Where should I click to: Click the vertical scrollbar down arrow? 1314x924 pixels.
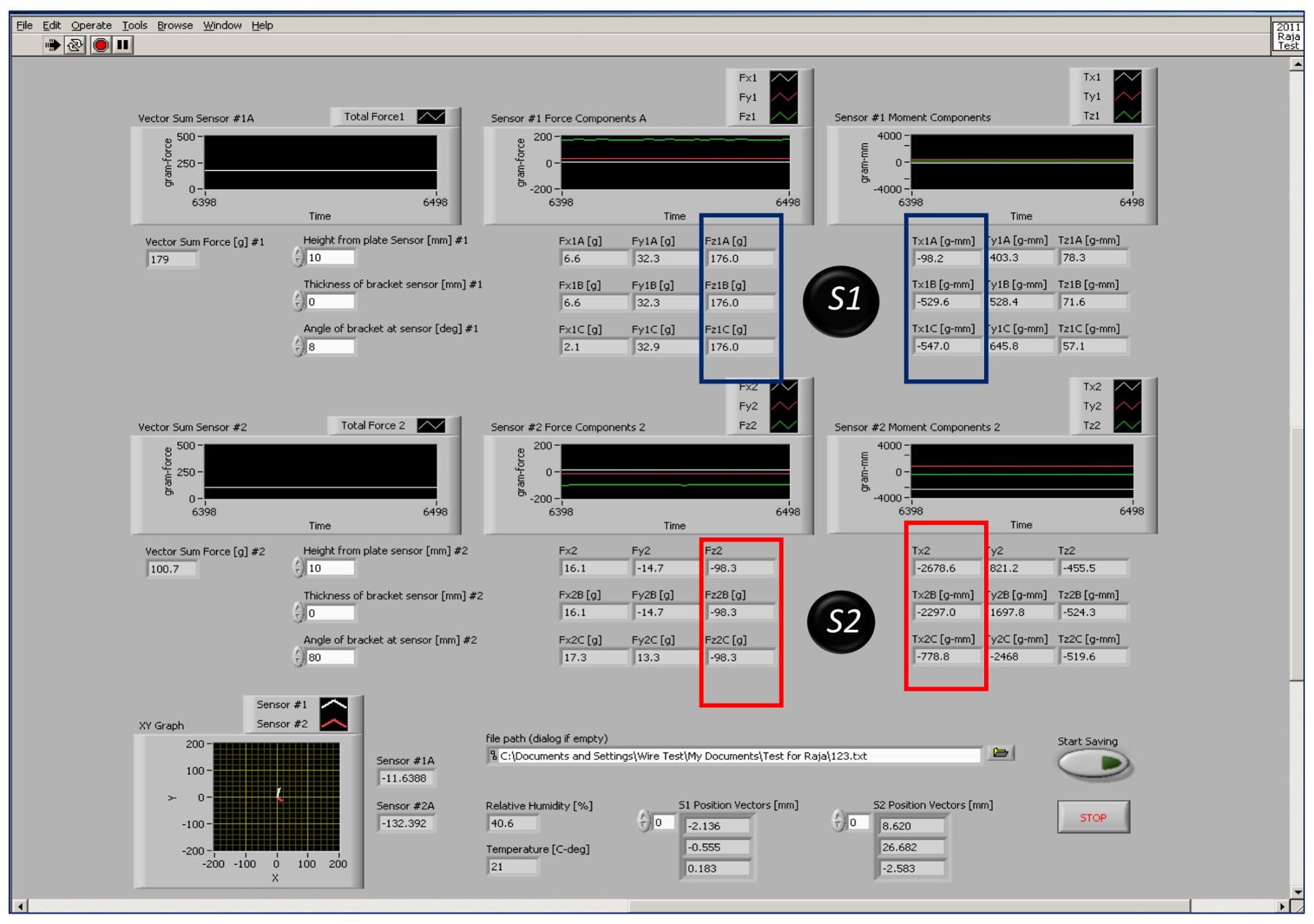[x=1296, y=892]
